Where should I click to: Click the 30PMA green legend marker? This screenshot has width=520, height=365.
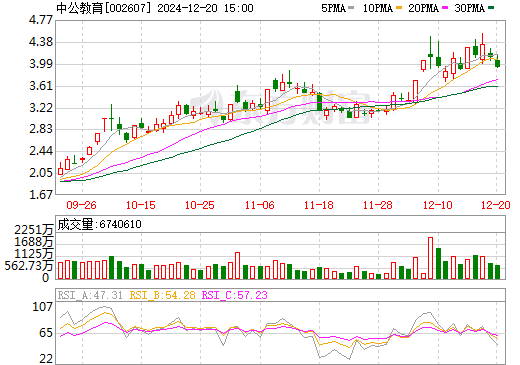491,8
